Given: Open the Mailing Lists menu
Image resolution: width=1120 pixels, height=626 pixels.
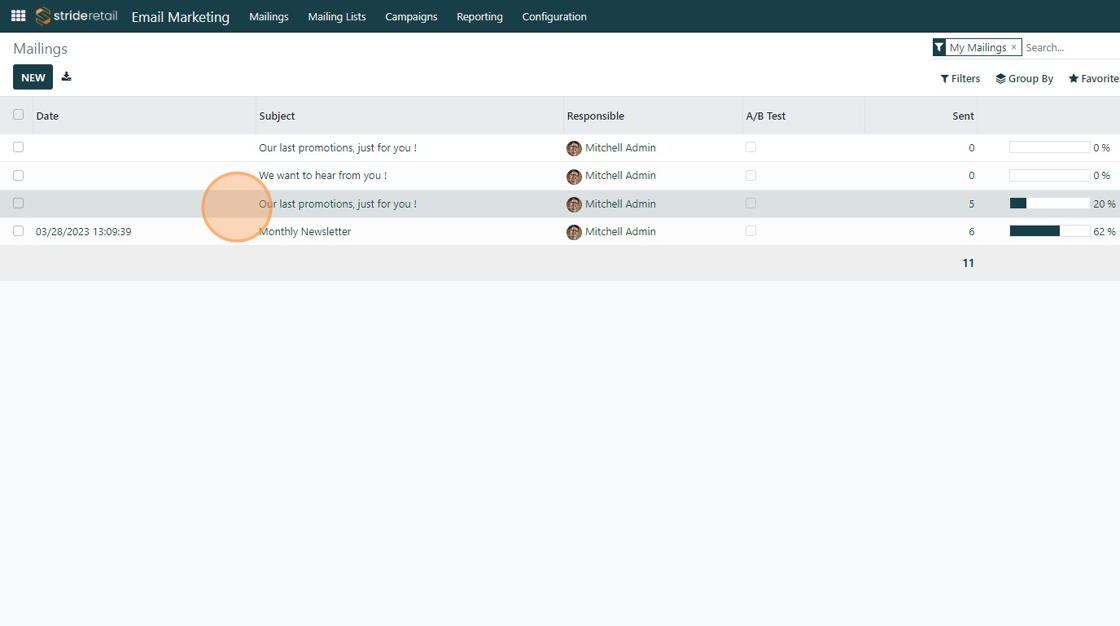Looking at the screenshot, I should (336, 16).
